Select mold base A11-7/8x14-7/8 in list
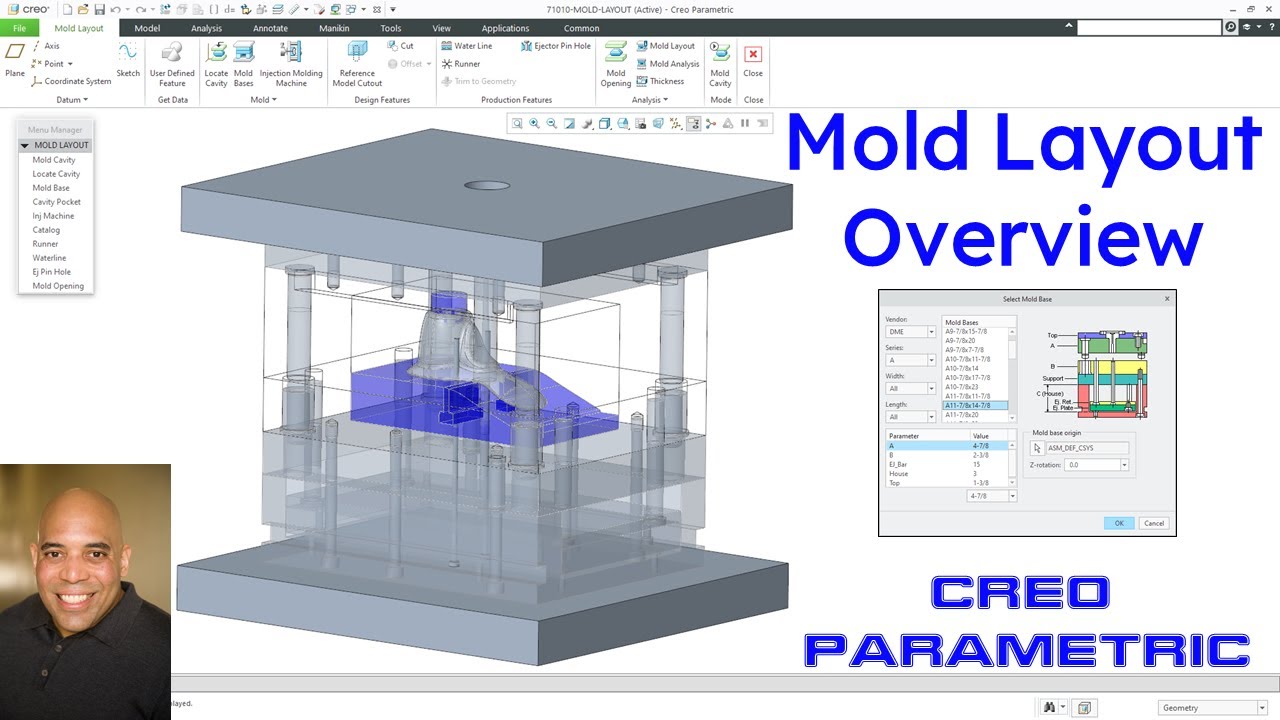Image resolution: width=1280 pixels, height=720 pixels. [975, 405]
